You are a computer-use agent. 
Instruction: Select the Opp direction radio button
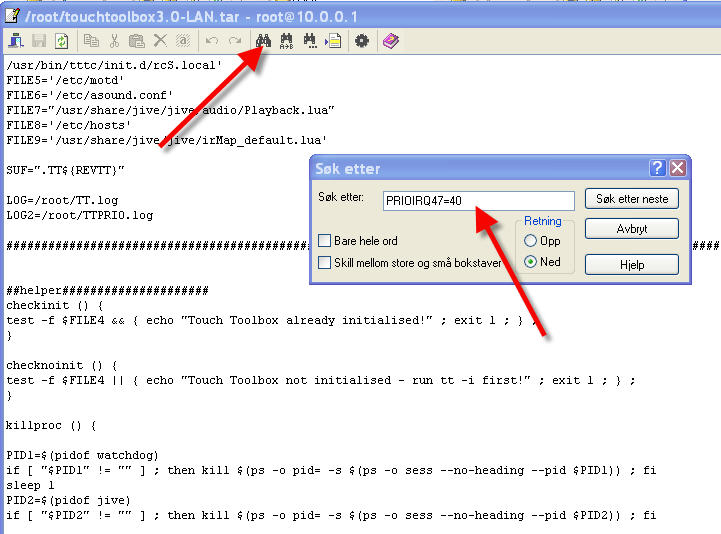(x=530, y=241)
